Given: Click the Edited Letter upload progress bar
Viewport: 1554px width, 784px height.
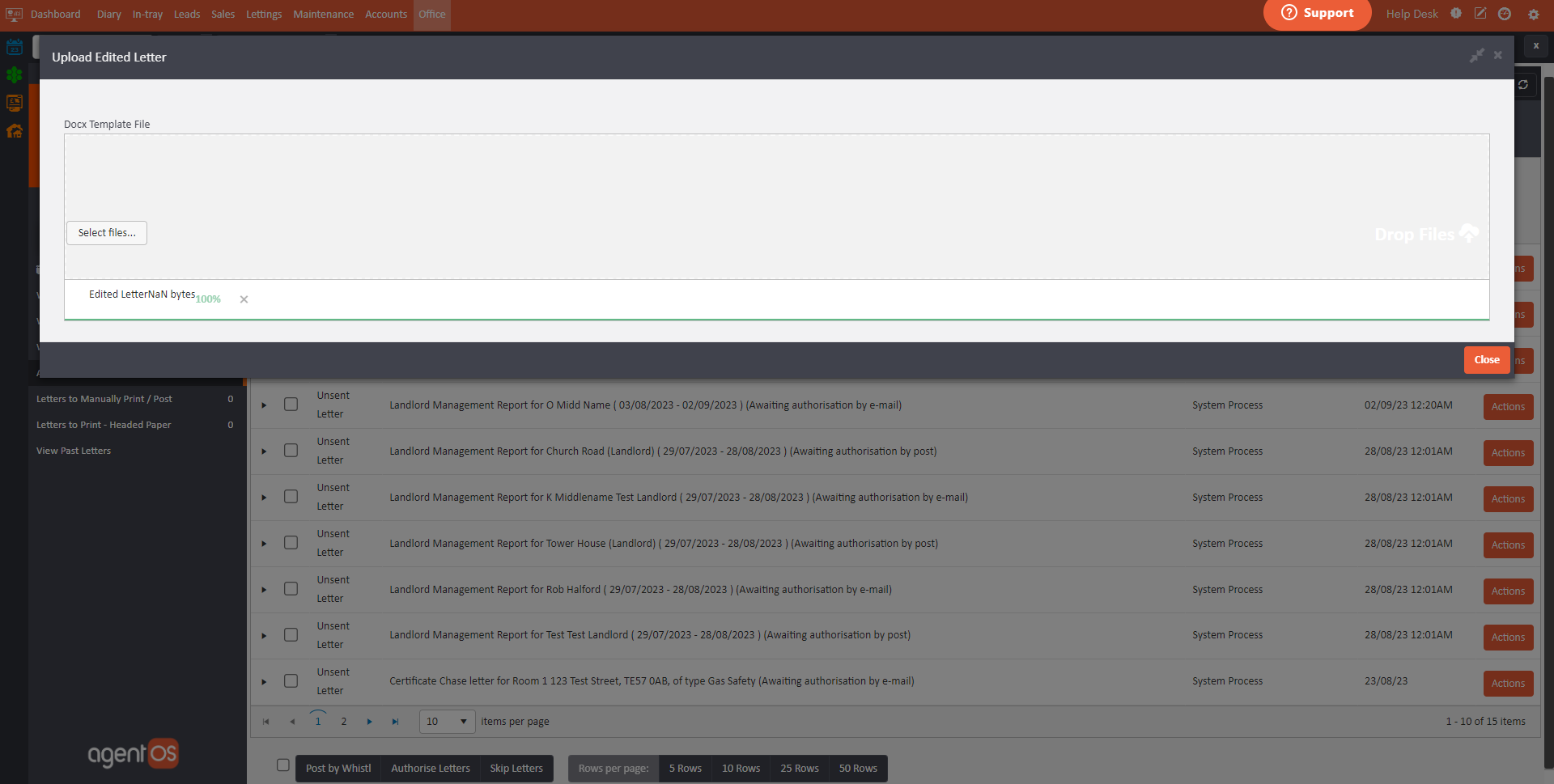Looking at the screenshot, I should [x=776, y=320].
